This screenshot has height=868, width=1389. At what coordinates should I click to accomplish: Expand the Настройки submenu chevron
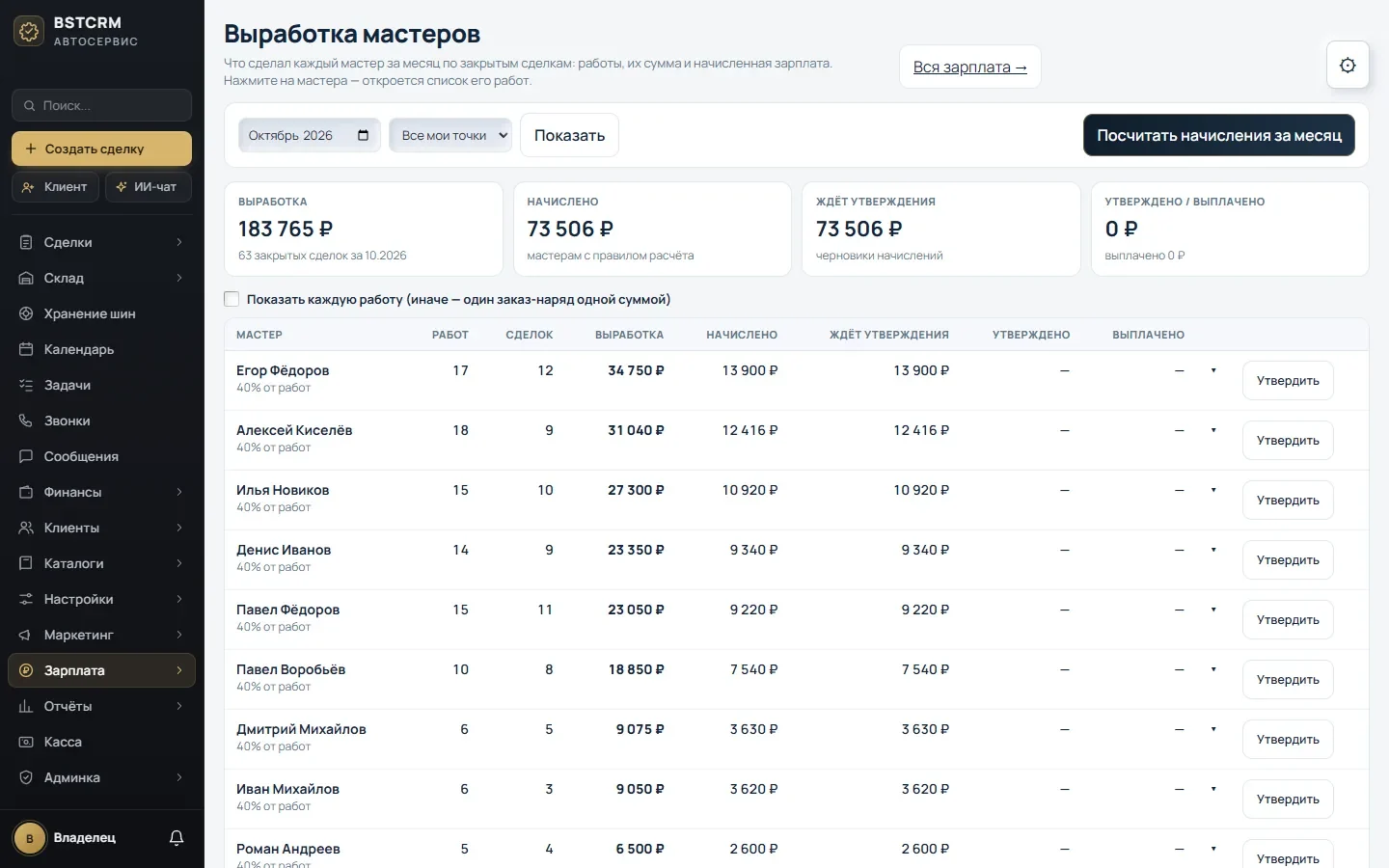pos(179,599)
